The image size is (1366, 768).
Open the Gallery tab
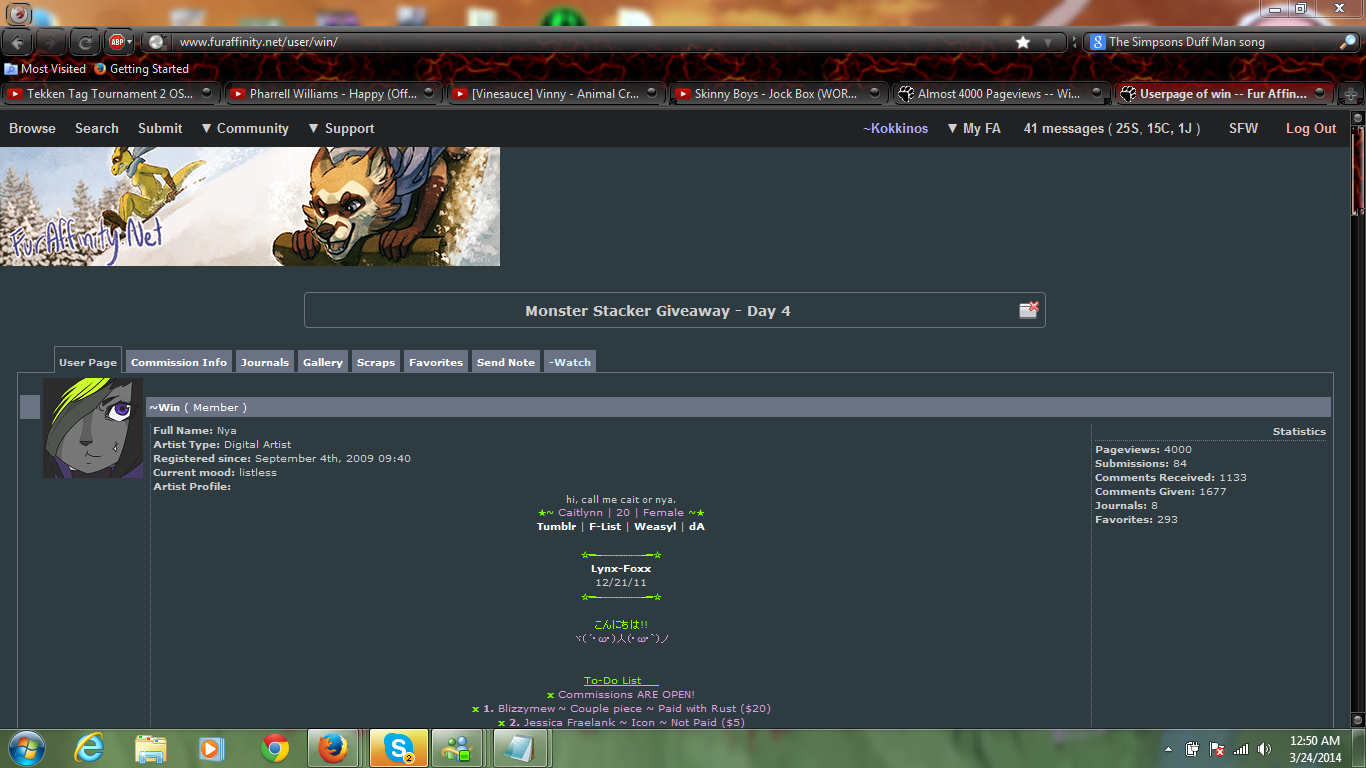pyautogui.click(x=323, y=362)
